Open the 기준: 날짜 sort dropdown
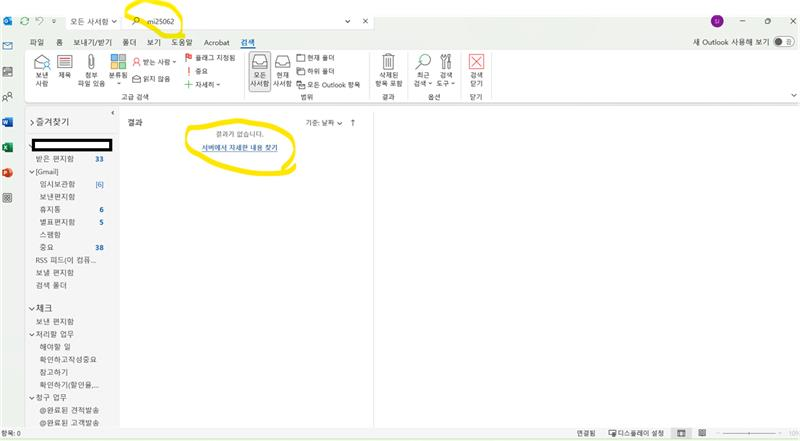Image resolution: width=800 pixels, height=441 pixels. [x=324, y=122]
